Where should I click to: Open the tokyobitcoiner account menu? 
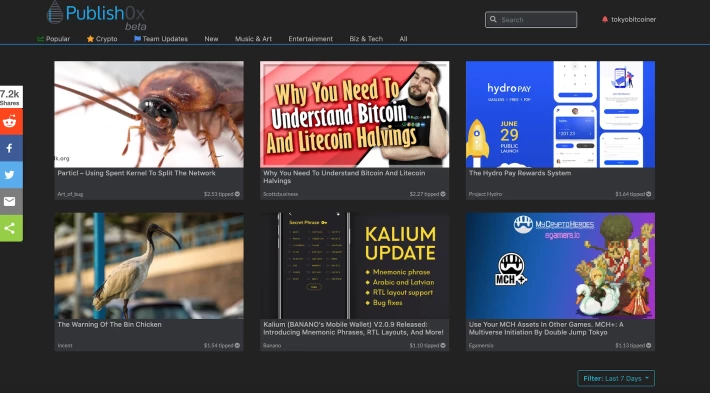tap(633, 19)
